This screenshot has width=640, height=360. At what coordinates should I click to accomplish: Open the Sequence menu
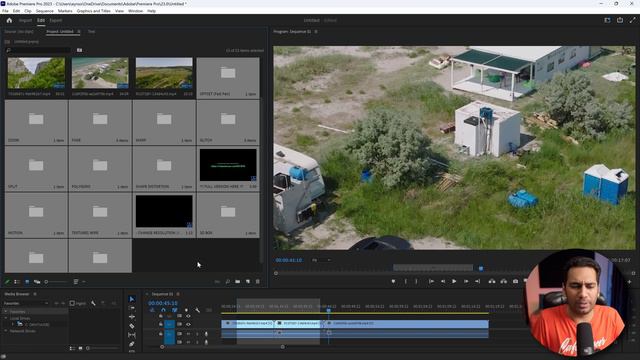pyautogui.click(x=44, y=11)
